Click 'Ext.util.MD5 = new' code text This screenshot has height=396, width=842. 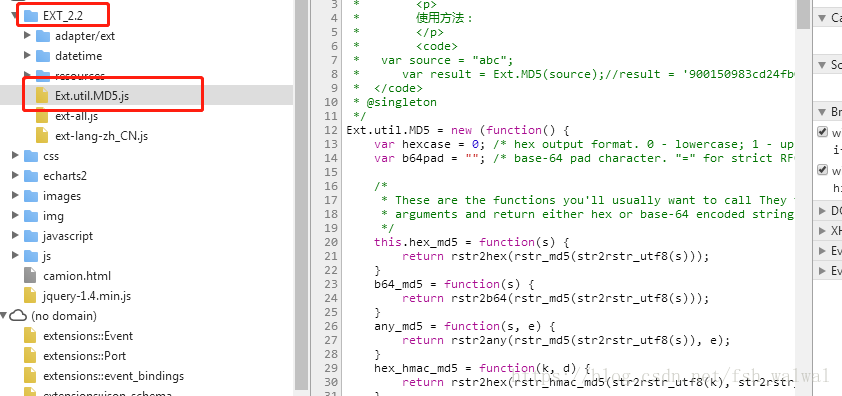(409, 130)
